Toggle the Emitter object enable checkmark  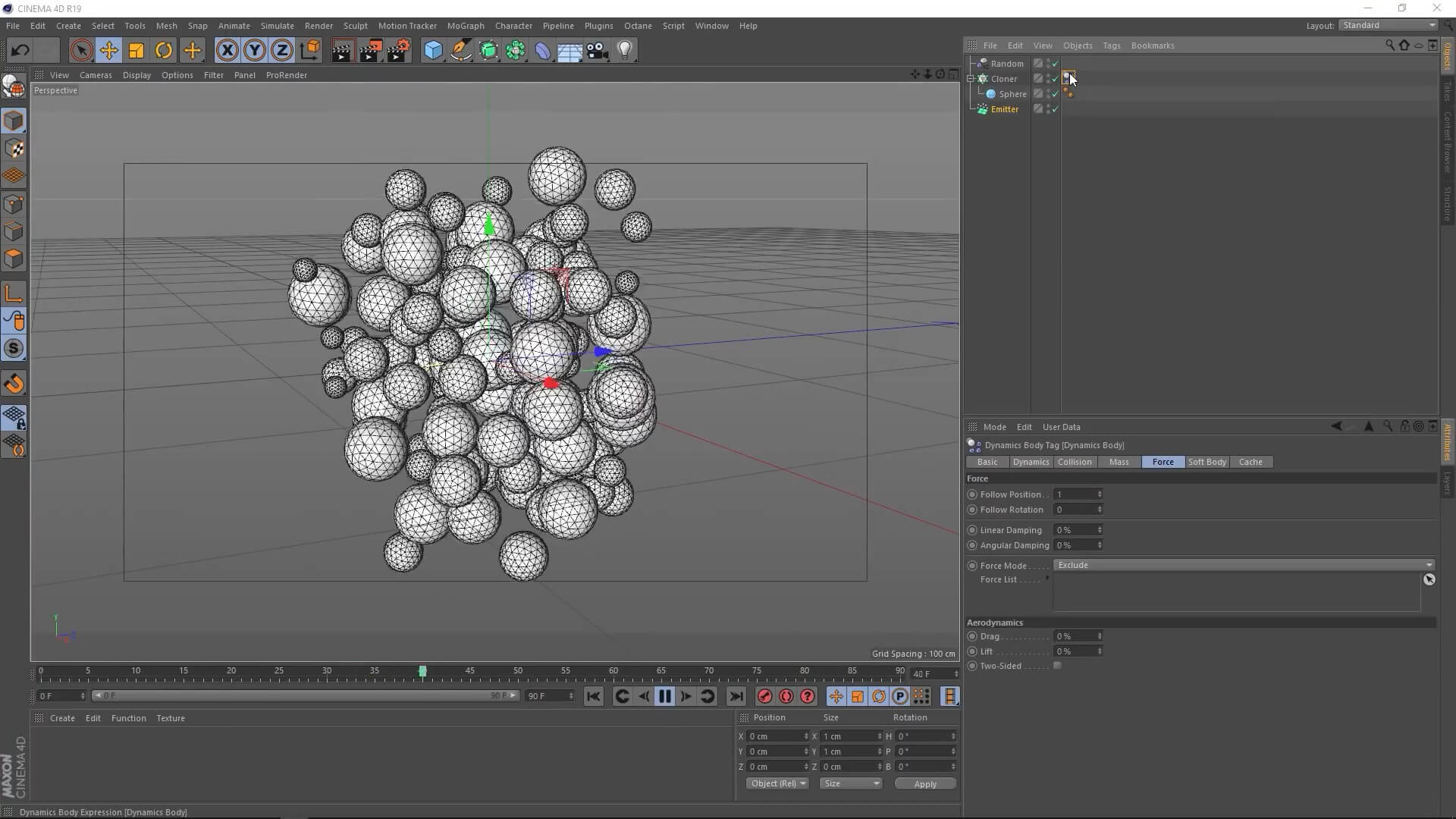coord(1055,109)
